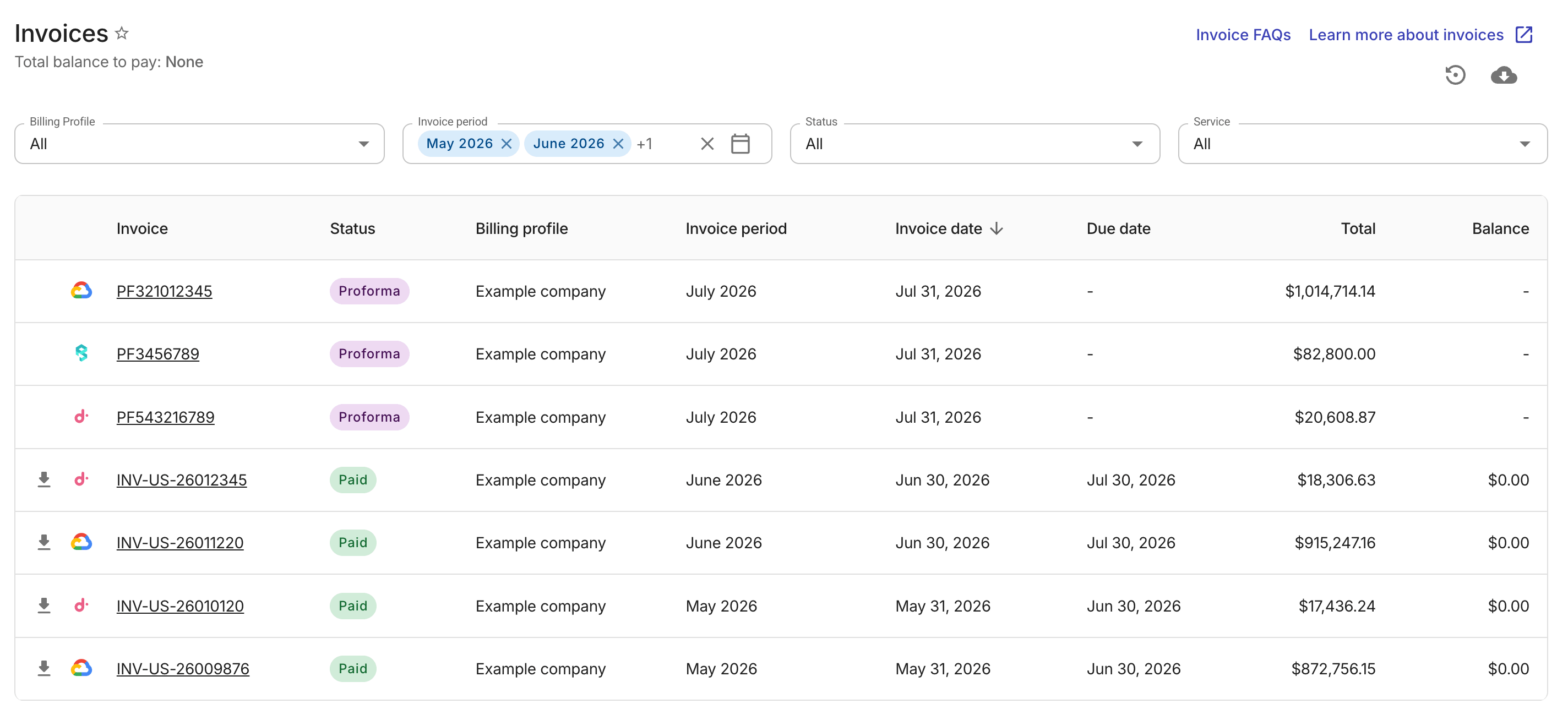
Task: Select total $82,800.00
Action: coord(1334,353)
